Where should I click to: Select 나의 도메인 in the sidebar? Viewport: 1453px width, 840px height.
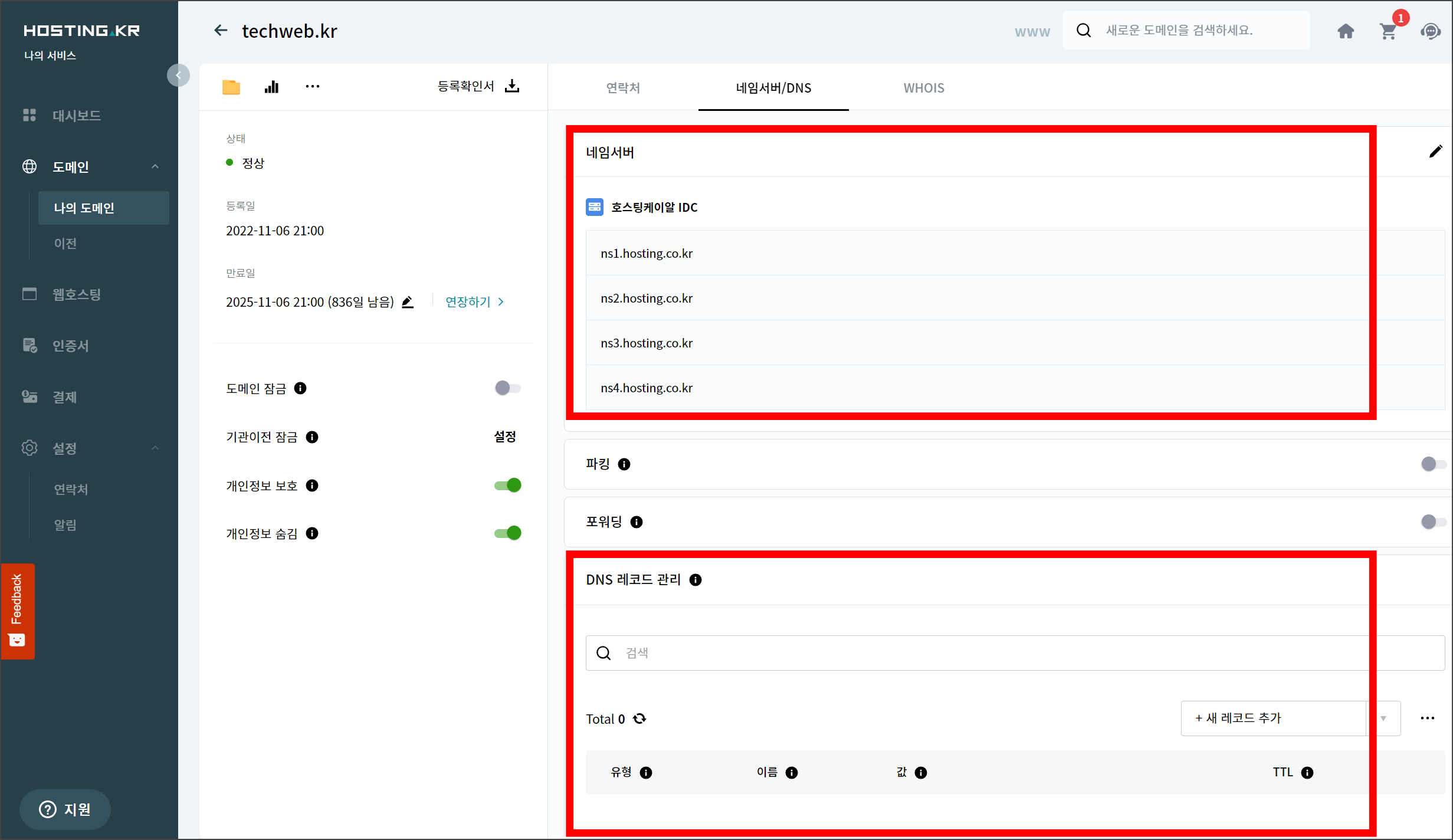click(104, 208)
